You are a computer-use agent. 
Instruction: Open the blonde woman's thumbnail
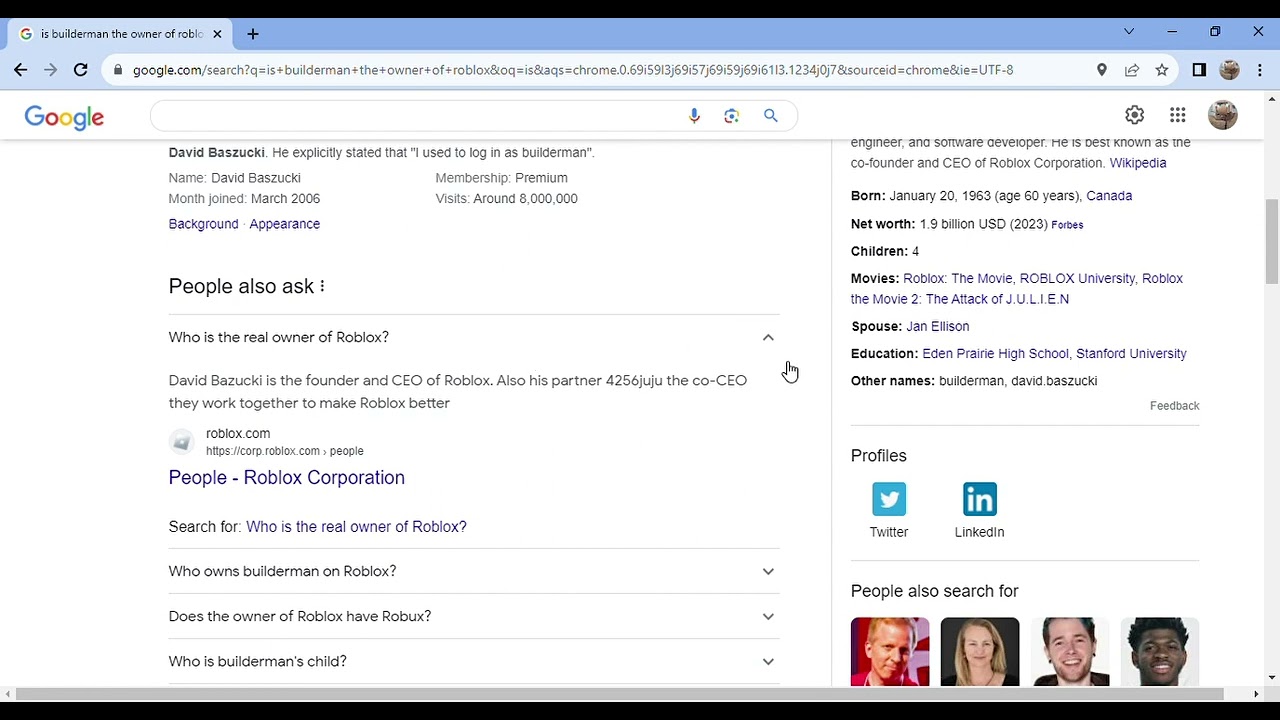[x=980, y=652]
